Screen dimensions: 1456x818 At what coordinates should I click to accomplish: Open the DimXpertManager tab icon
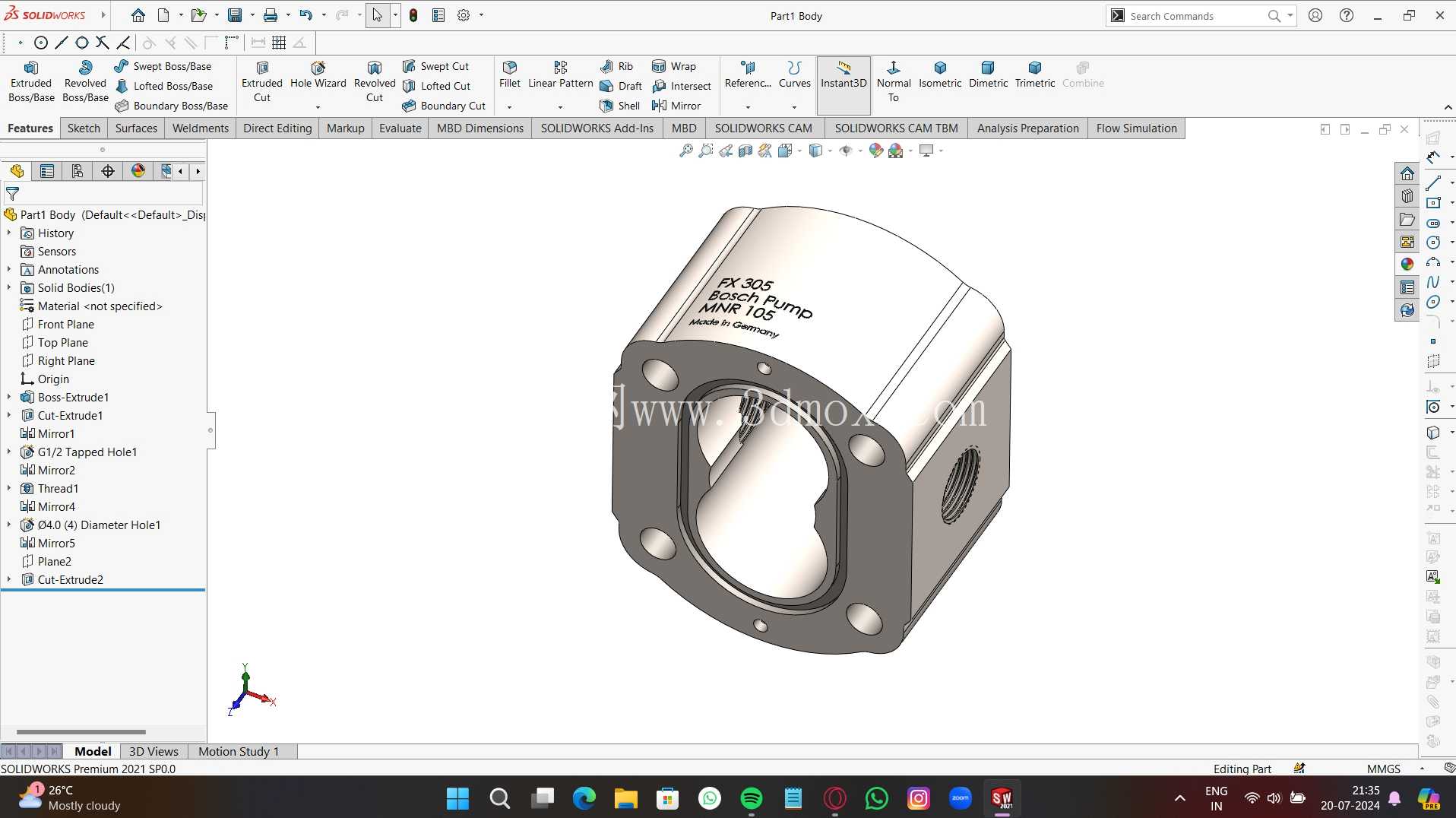108,171
